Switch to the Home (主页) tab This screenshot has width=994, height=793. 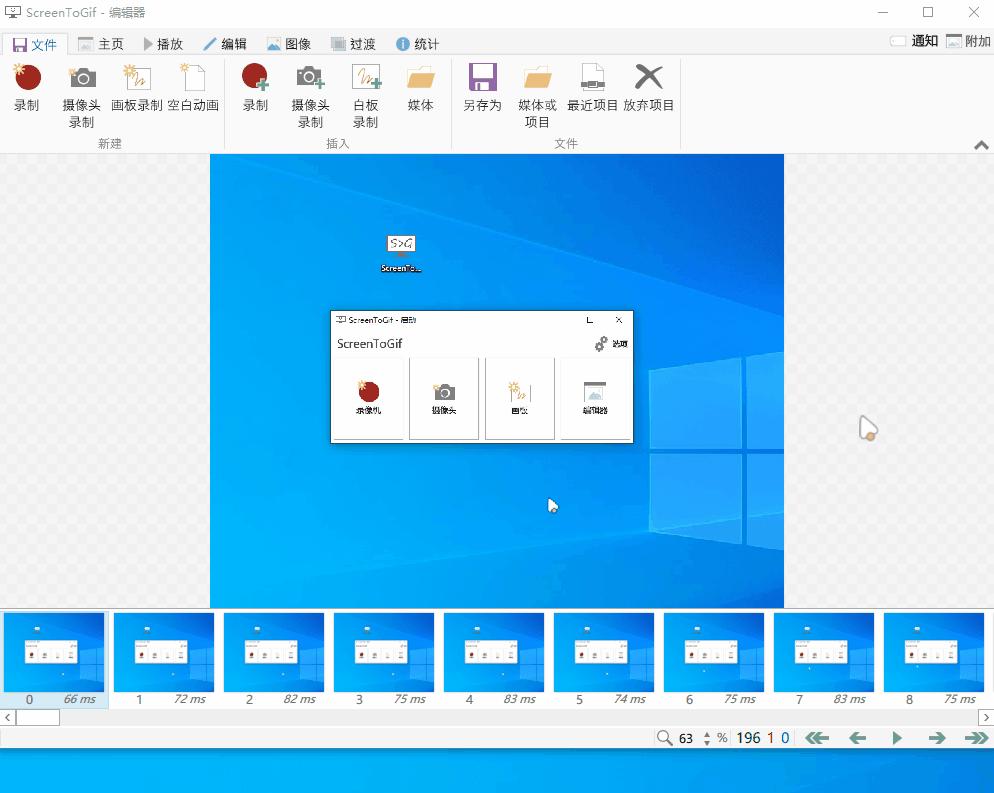103,43
